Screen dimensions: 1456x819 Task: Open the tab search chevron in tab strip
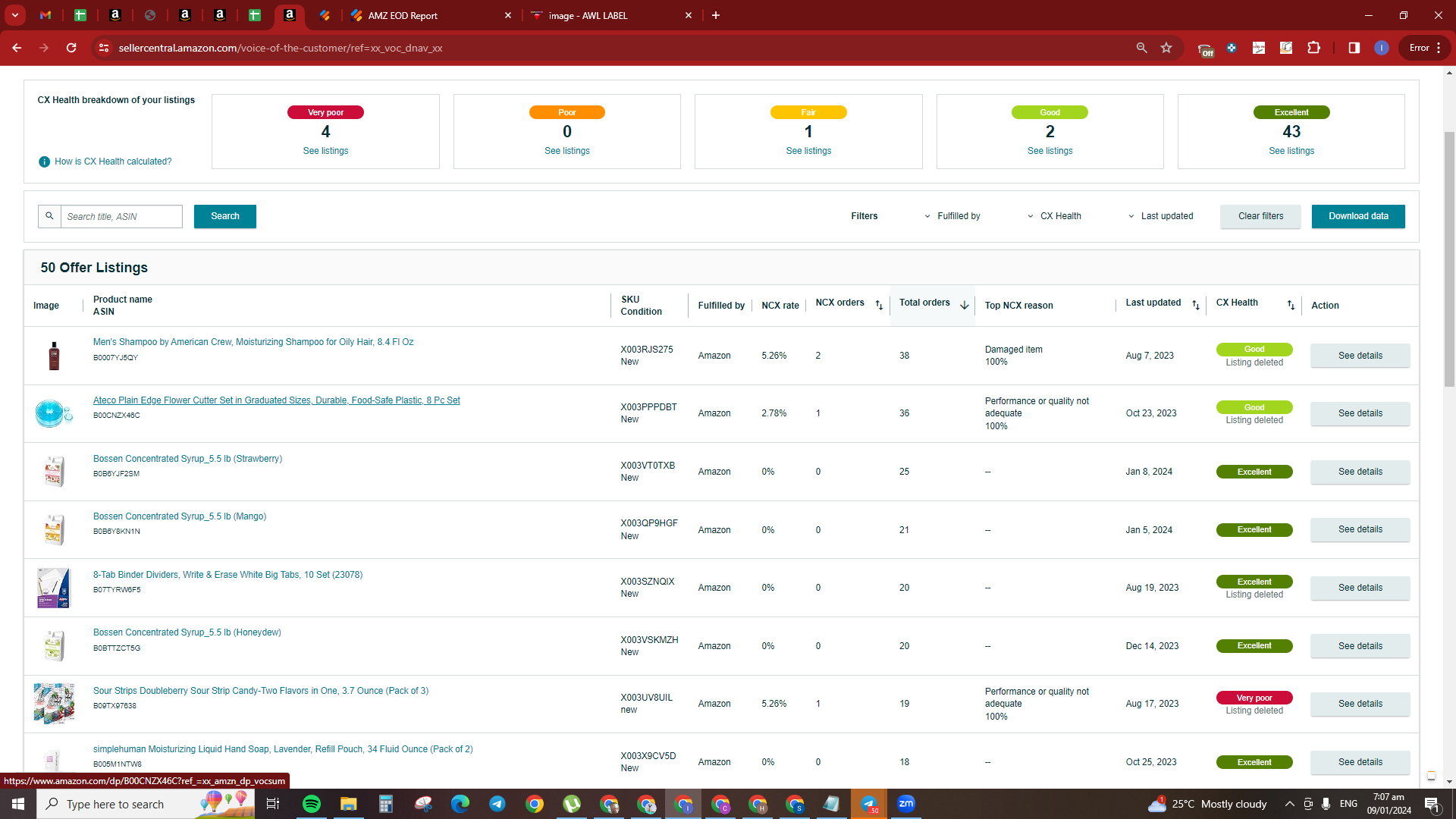[14, 15]
